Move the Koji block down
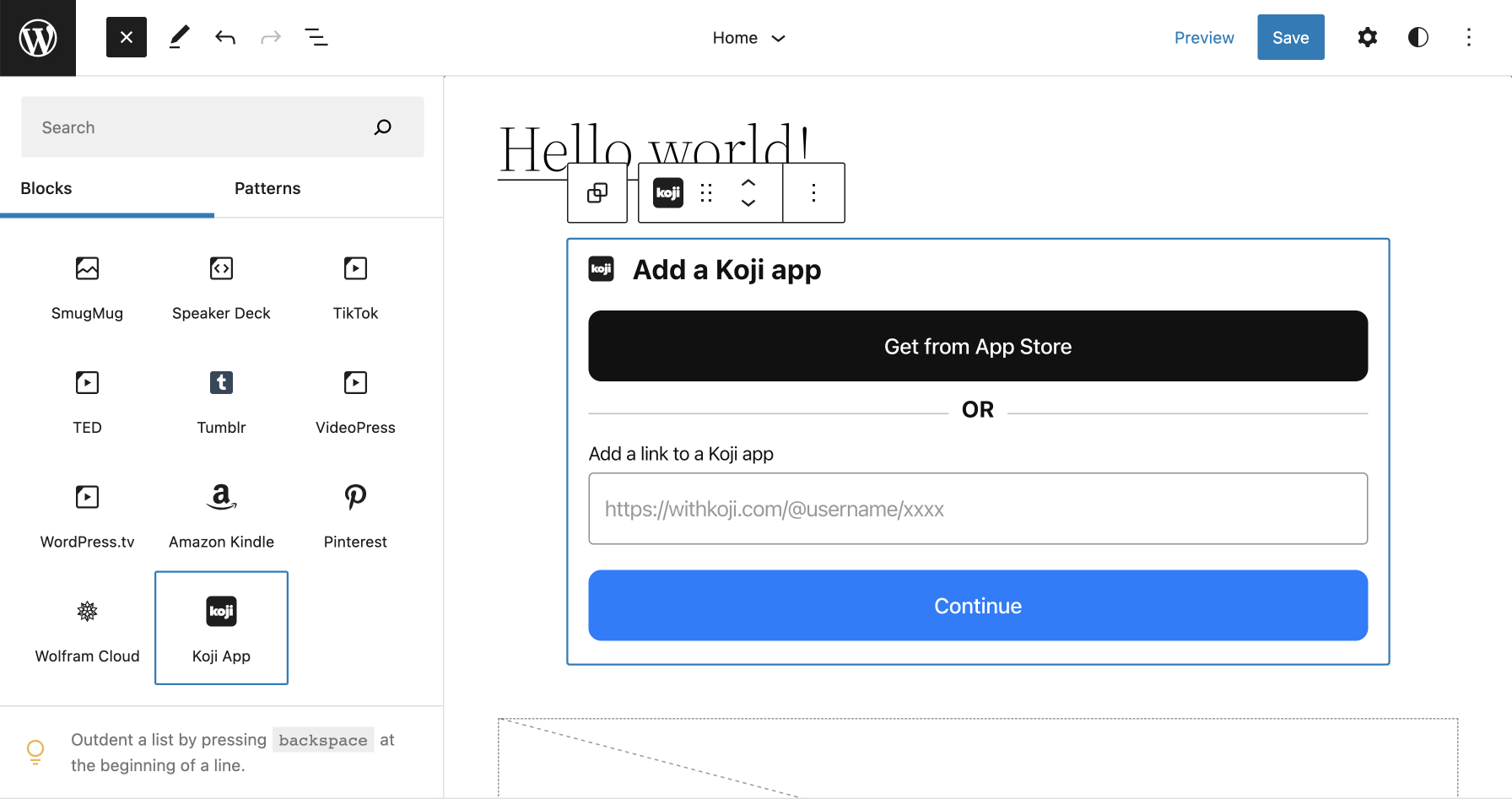1512x799 pixels. pos(748,203)
